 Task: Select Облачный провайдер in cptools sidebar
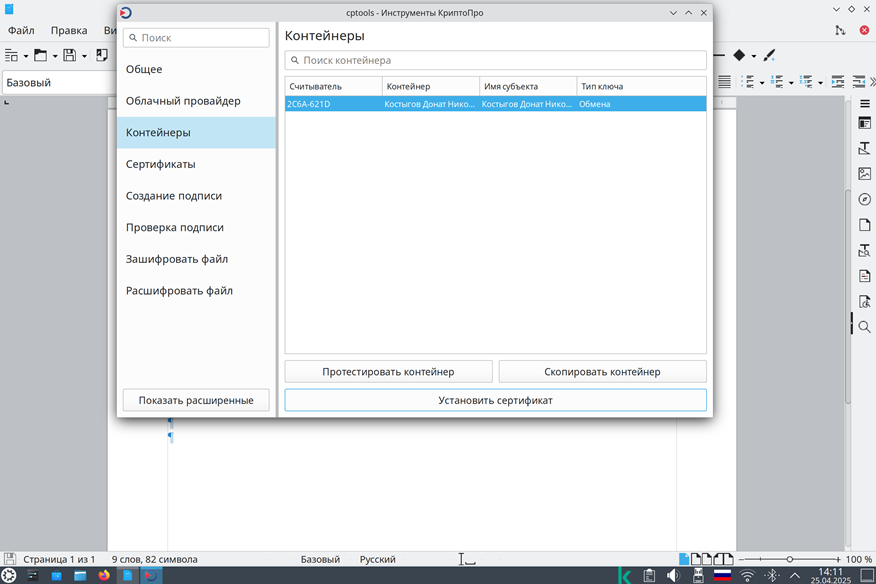pyautogui.click(x=197, y=101)
